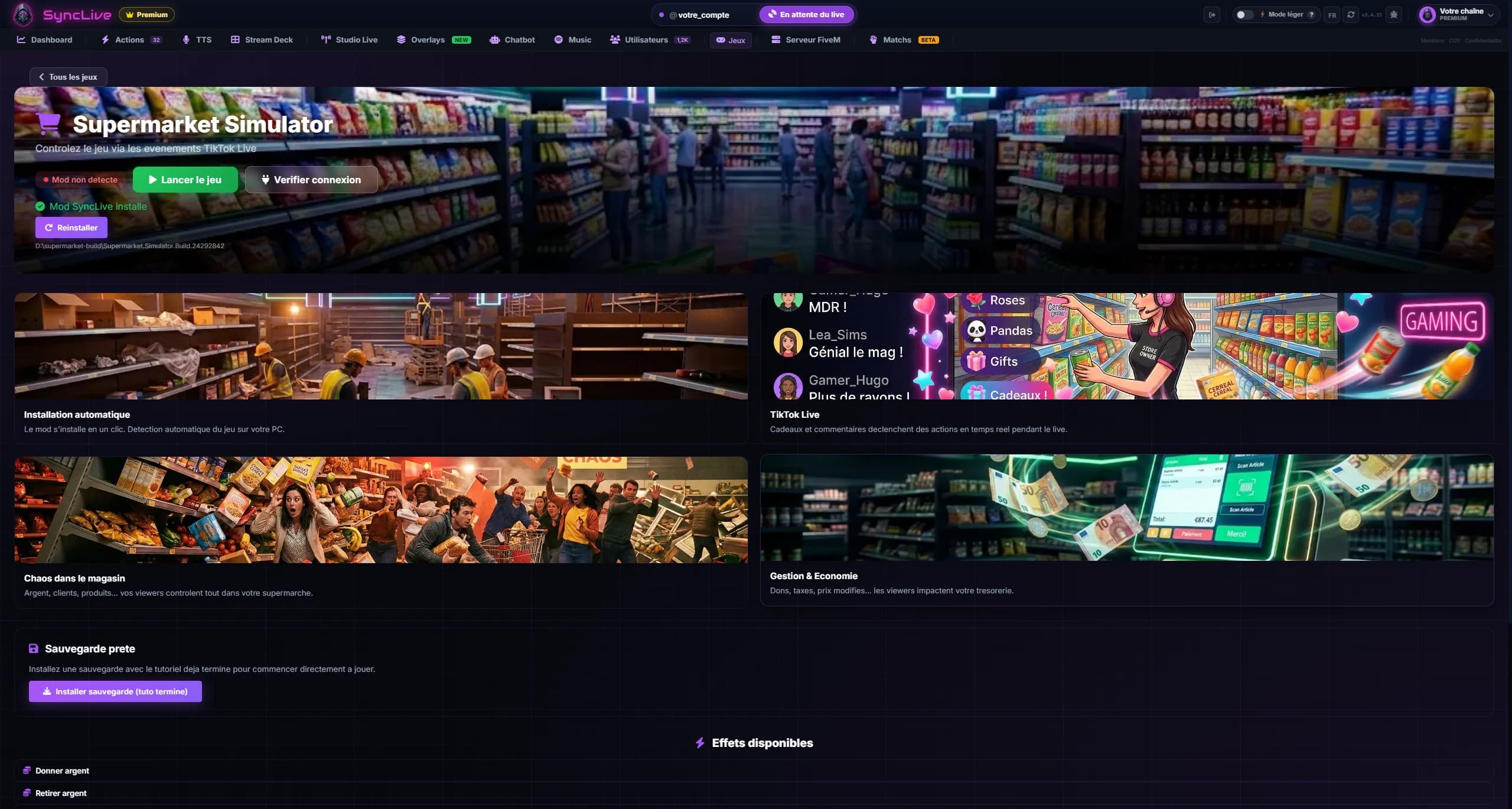Click the coins icon beside Retirer argent
The height and width of the screenshot is (809, 1512).
pos(27,792)
